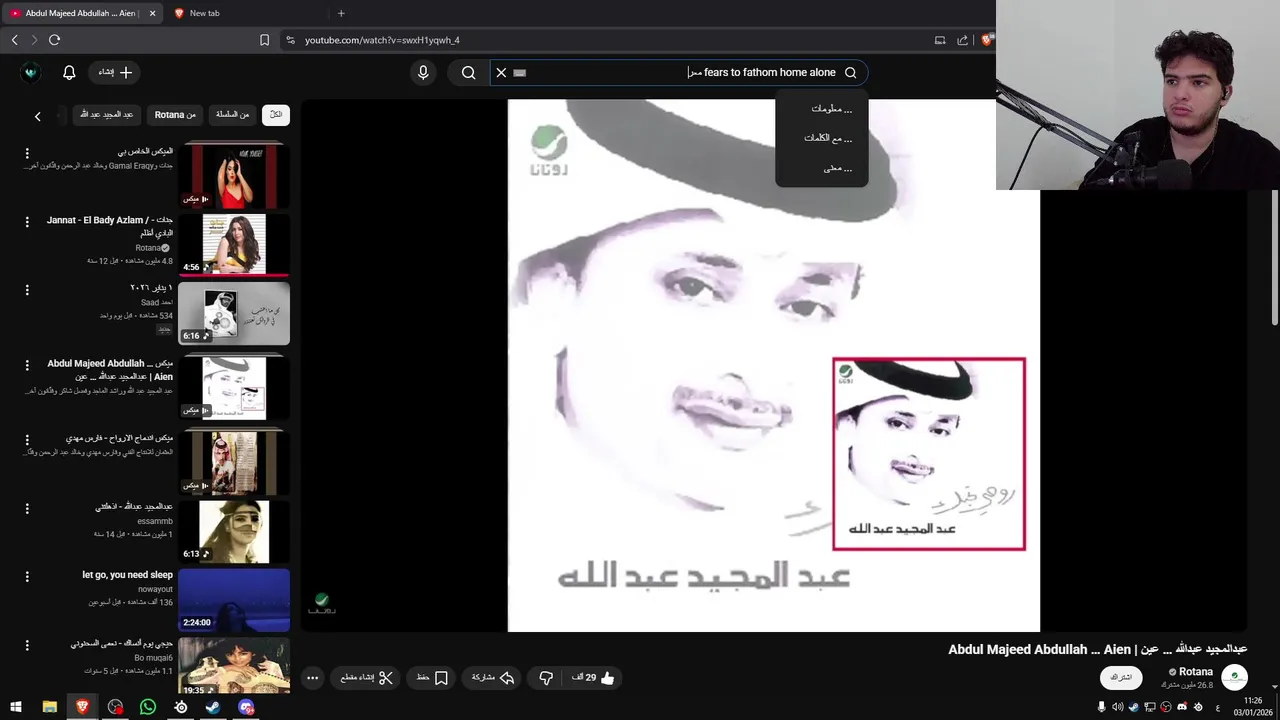1280x720 pixels.
Task: Go back using the browser back arrow
Action: point(14,40)
